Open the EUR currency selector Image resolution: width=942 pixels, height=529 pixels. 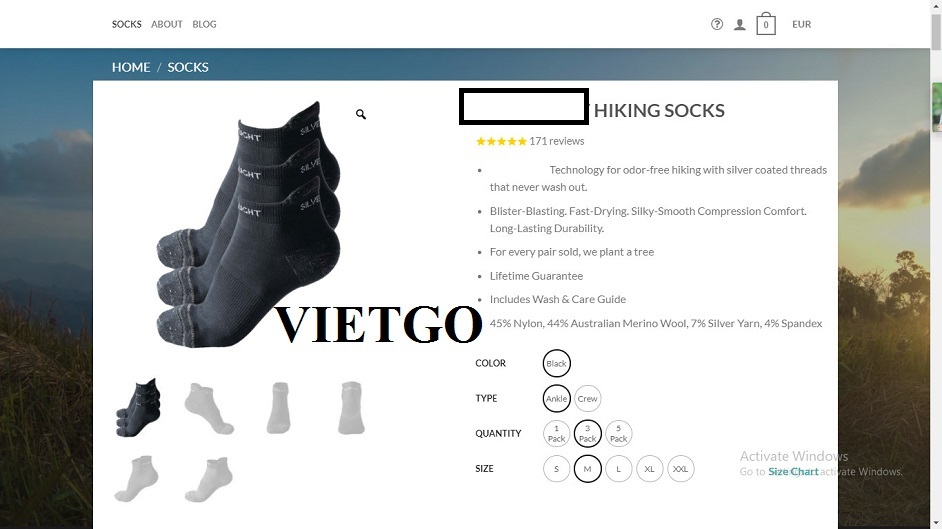click(x=801, y=24)
